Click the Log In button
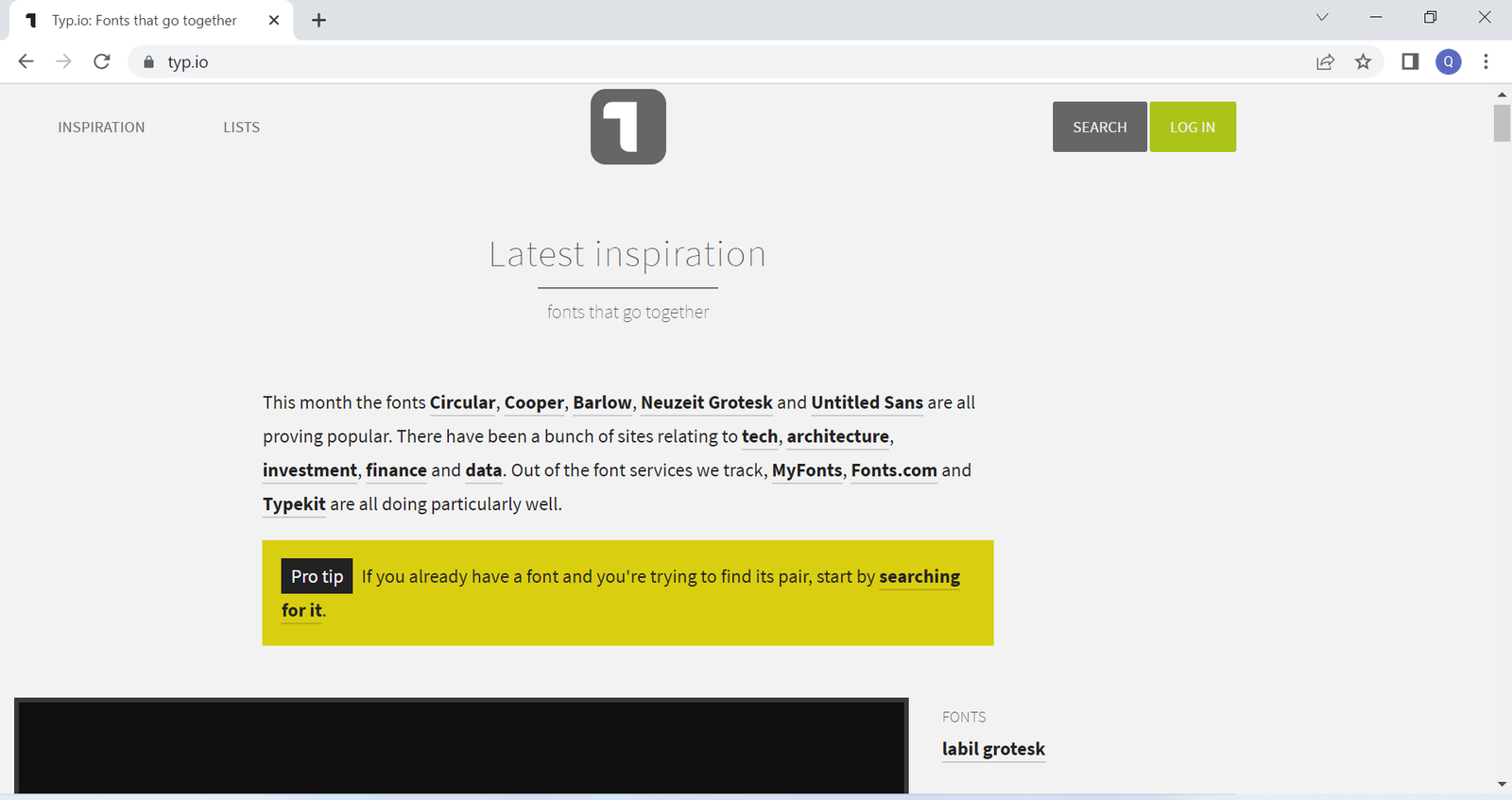The height and width of the screenshot is (800, 1512). (x=1193, y=127)
